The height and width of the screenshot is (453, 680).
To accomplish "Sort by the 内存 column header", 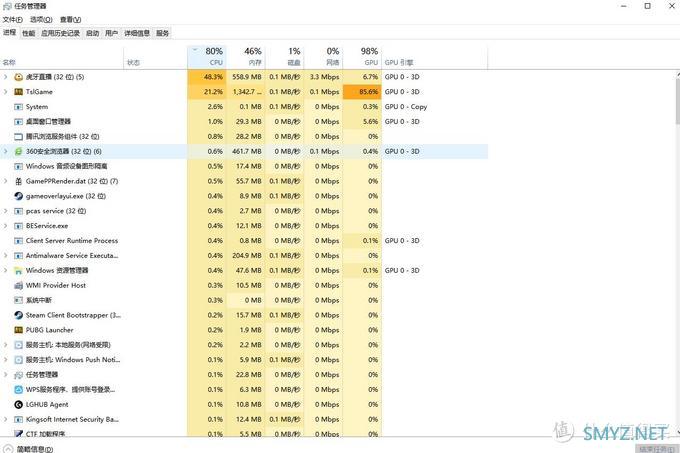I will 245,57.
